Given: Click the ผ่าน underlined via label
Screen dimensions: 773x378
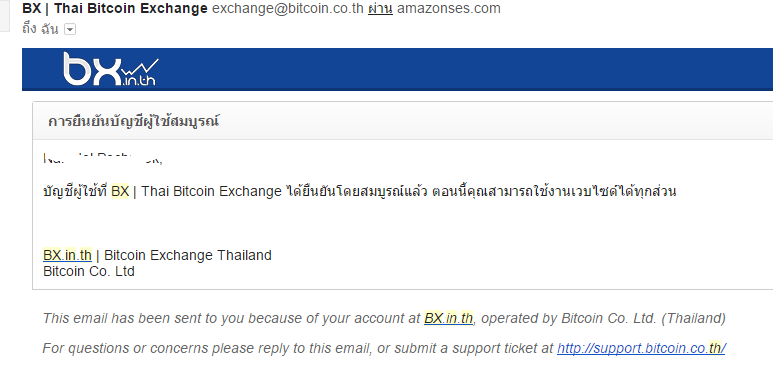Looking at the screenshot, I should tap(380, 8).
